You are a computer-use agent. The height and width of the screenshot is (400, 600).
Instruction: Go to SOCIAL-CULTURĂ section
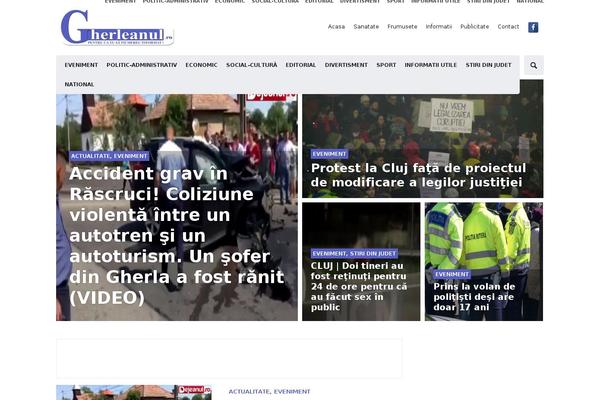(251, 65)
